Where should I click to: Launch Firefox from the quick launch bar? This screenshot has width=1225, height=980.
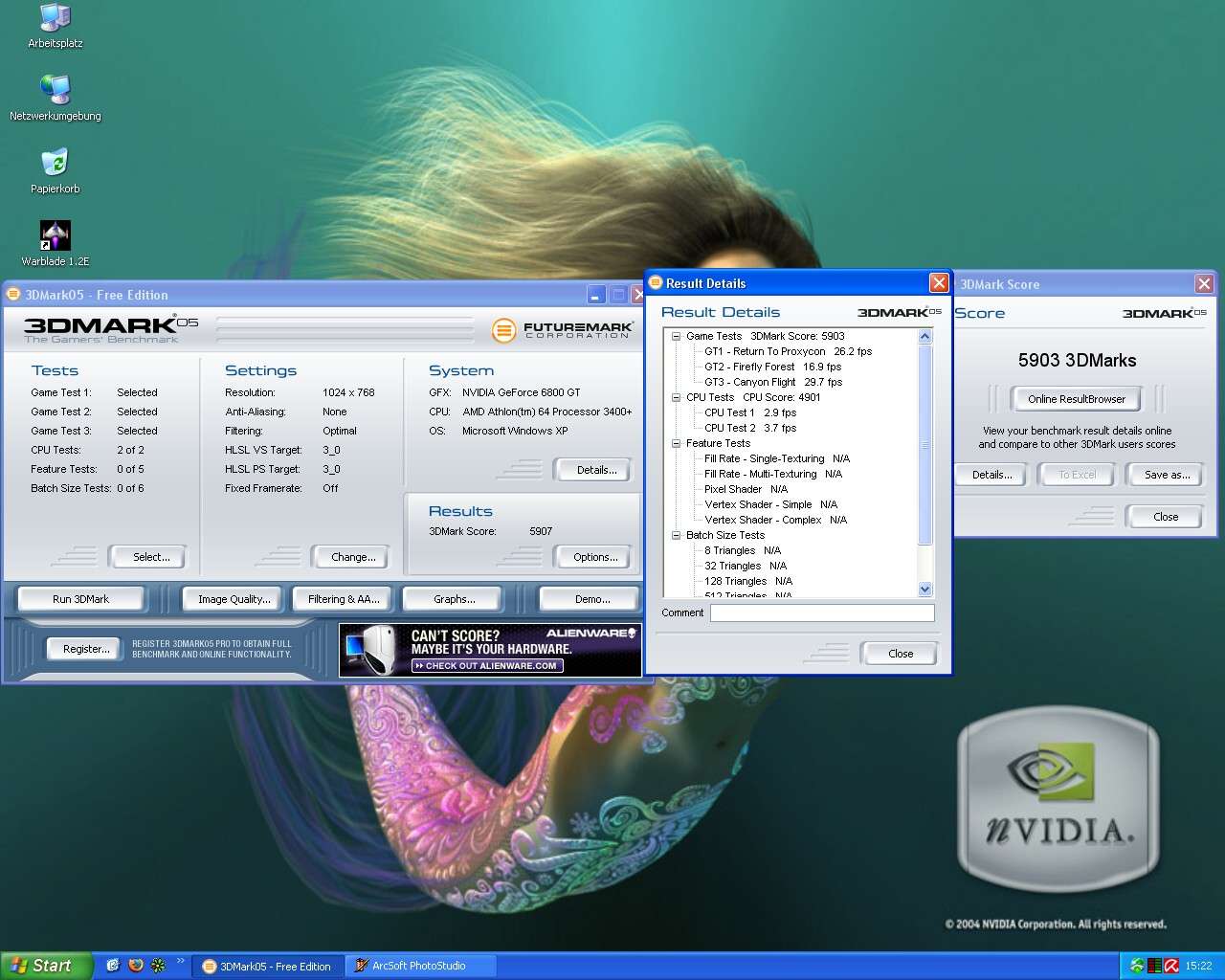[x=136, y=966]
